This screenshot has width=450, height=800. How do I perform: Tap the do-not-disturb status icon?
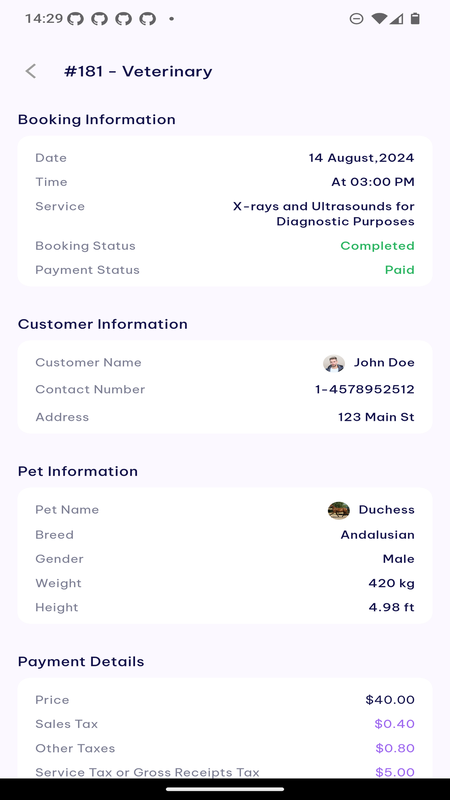point(356,19)
